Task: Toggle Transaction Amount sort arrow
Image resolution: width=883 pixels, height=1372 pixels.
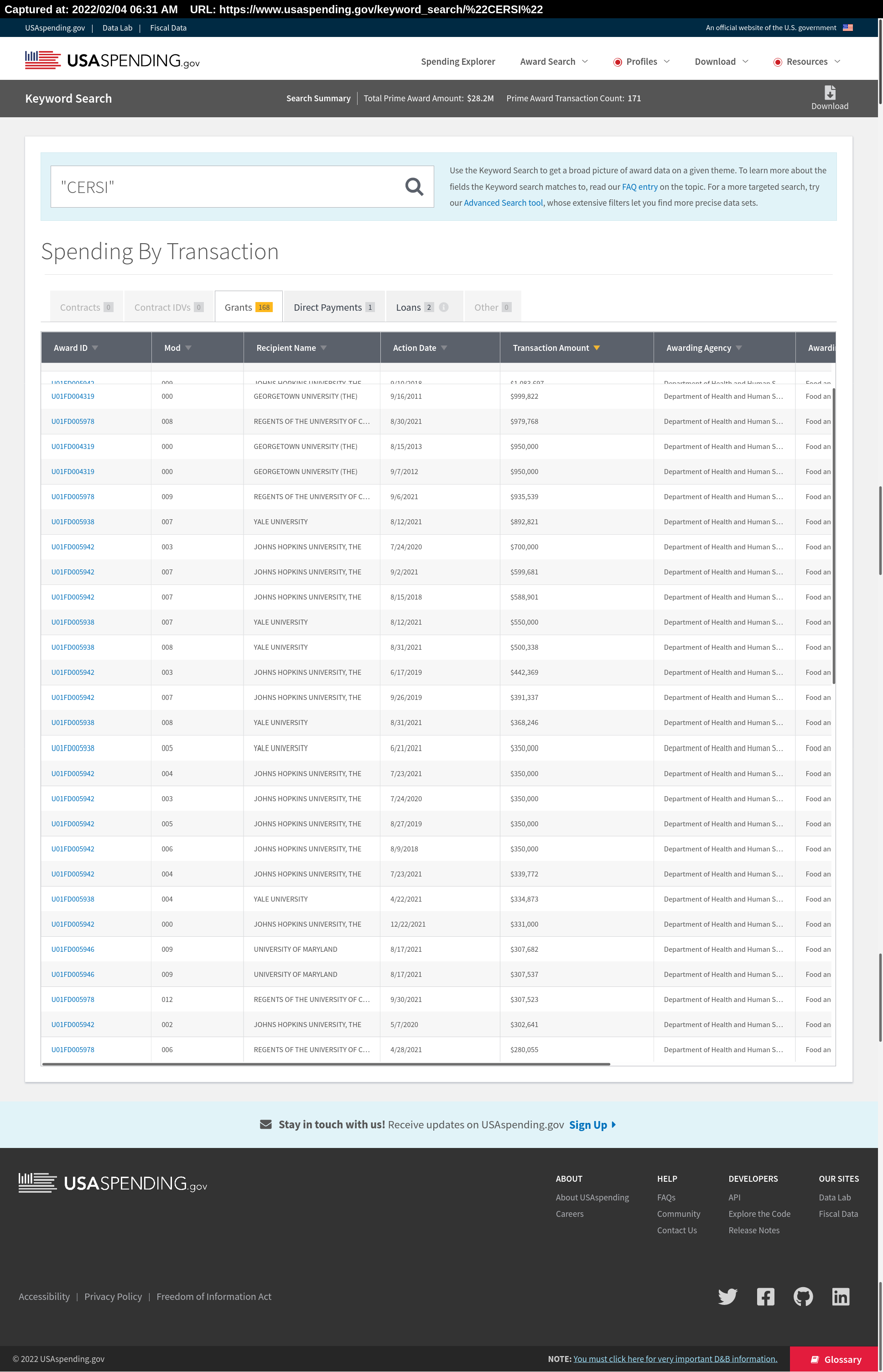Action: 596,348
